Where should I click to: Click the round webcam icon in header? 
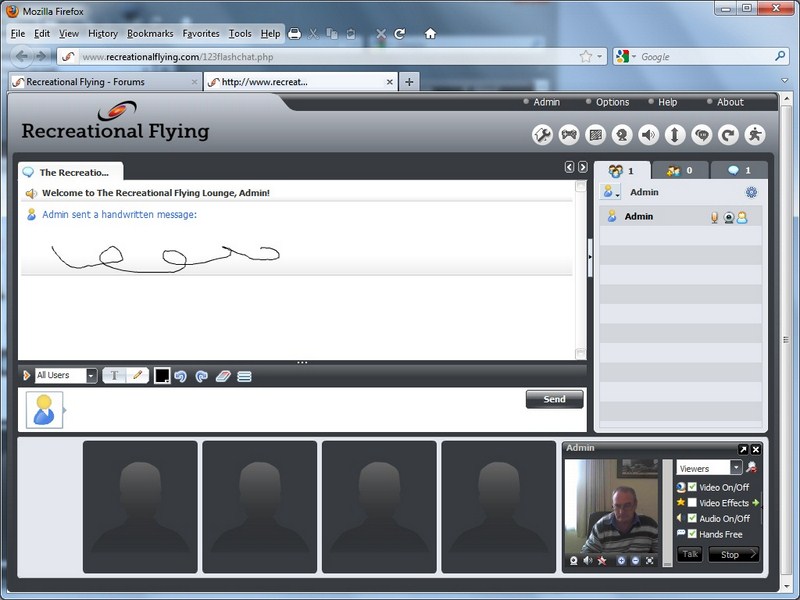(622, 135)
